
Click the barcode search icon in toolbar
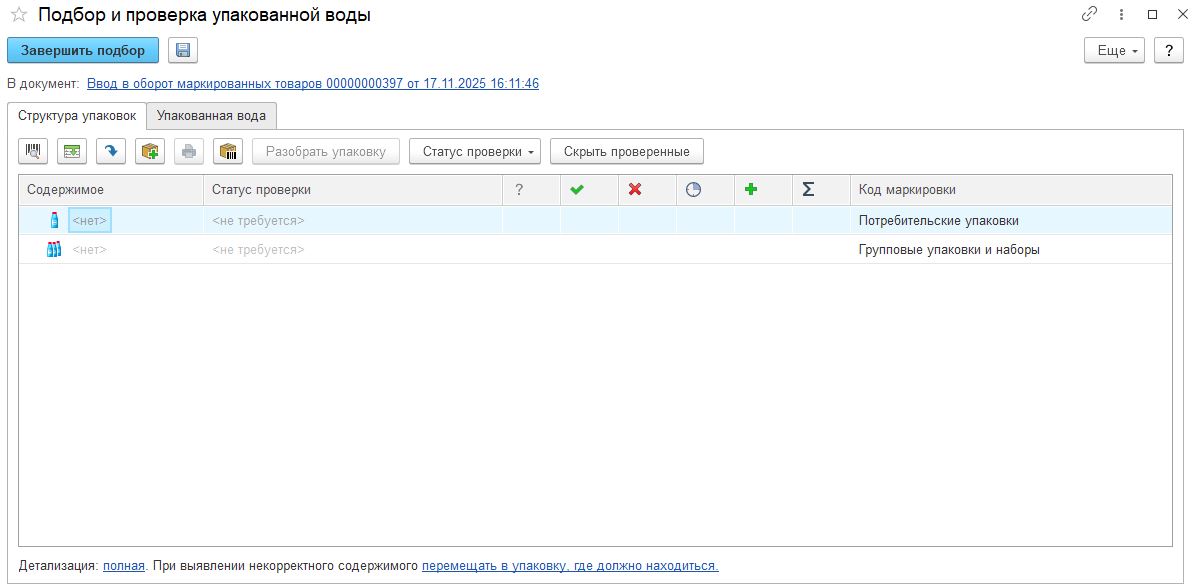click(34, 151)
